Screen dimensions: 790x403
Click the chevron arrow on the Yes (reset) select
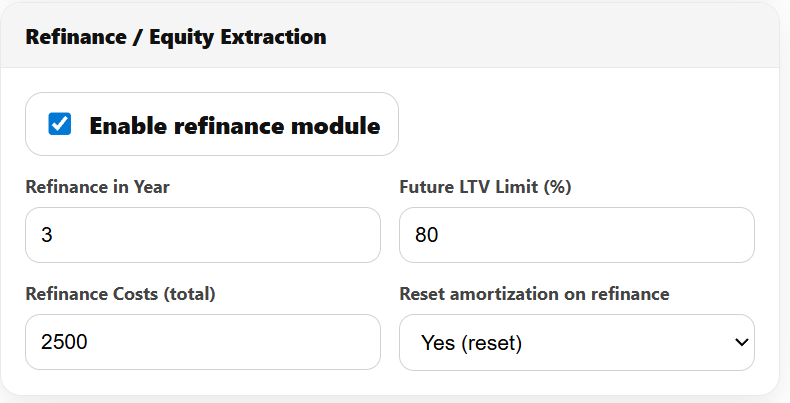pyautogui.click(x=741, y=343)
